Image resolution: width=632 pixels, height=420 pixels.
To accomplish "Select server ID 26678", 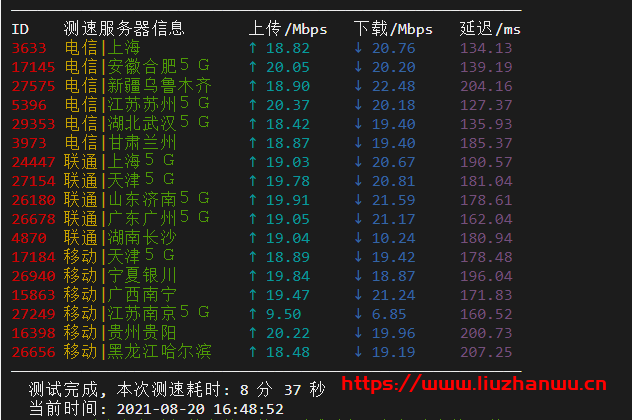I will coord(33,219).
